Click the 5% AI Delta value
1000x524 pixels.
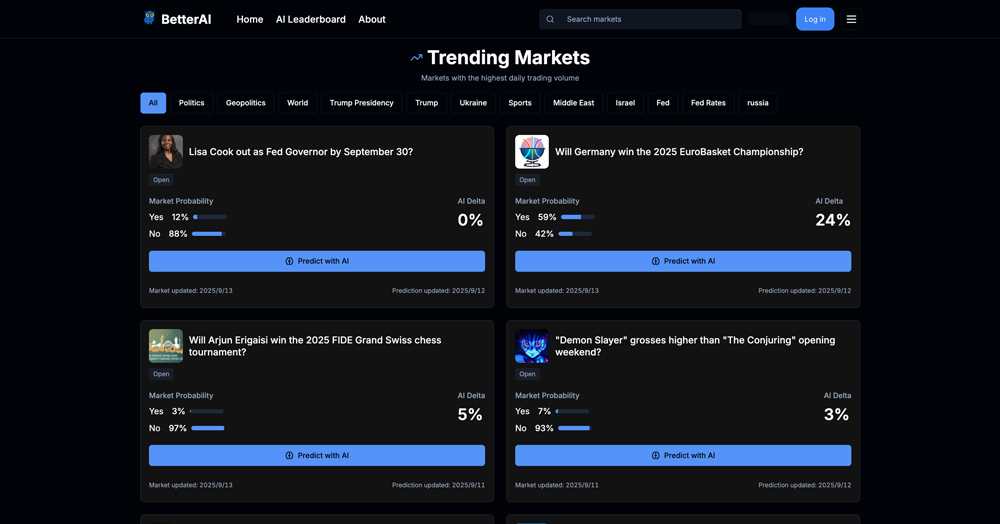click(470, 414)
